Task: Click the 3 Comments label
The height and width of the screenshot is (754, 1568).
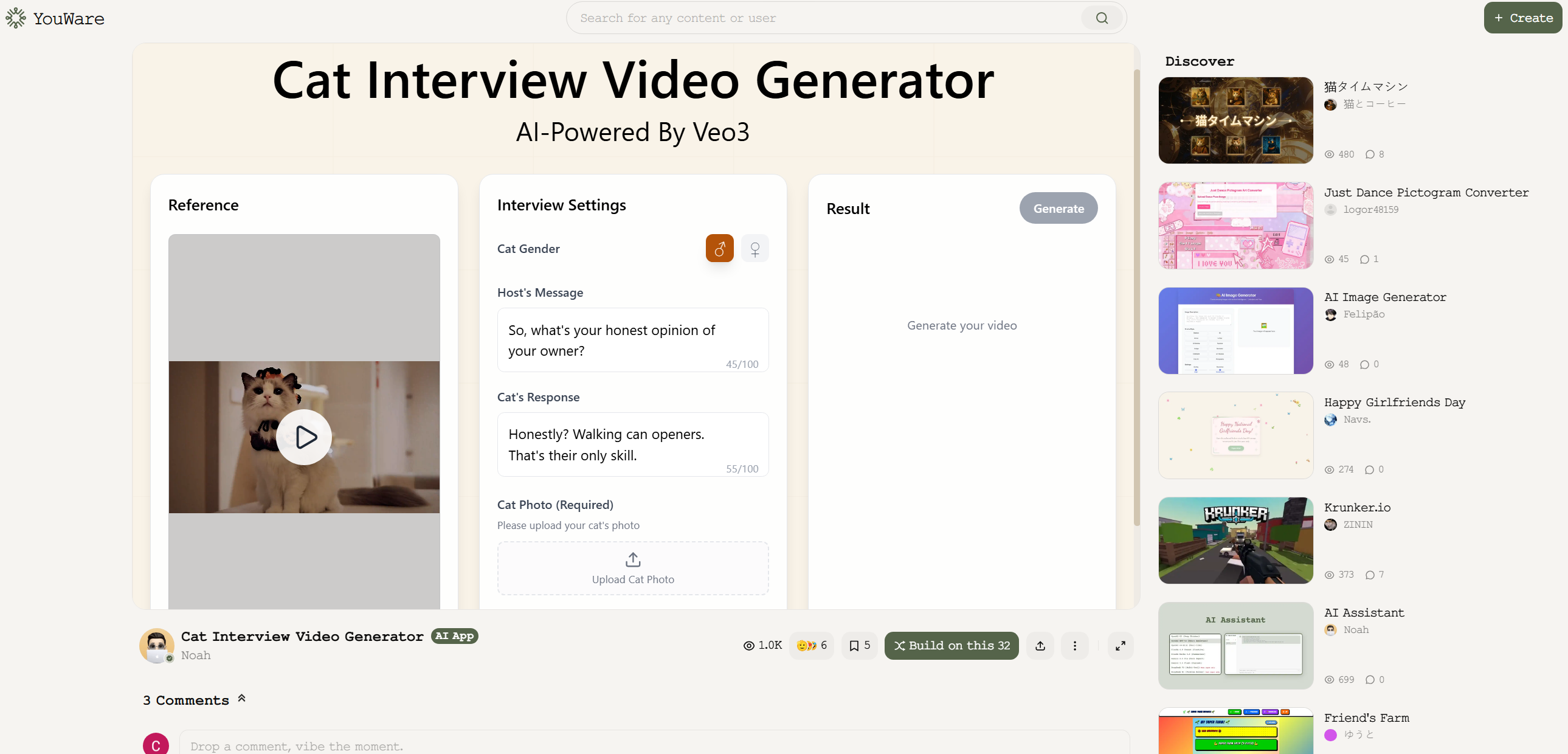Action: coord(185,700)
